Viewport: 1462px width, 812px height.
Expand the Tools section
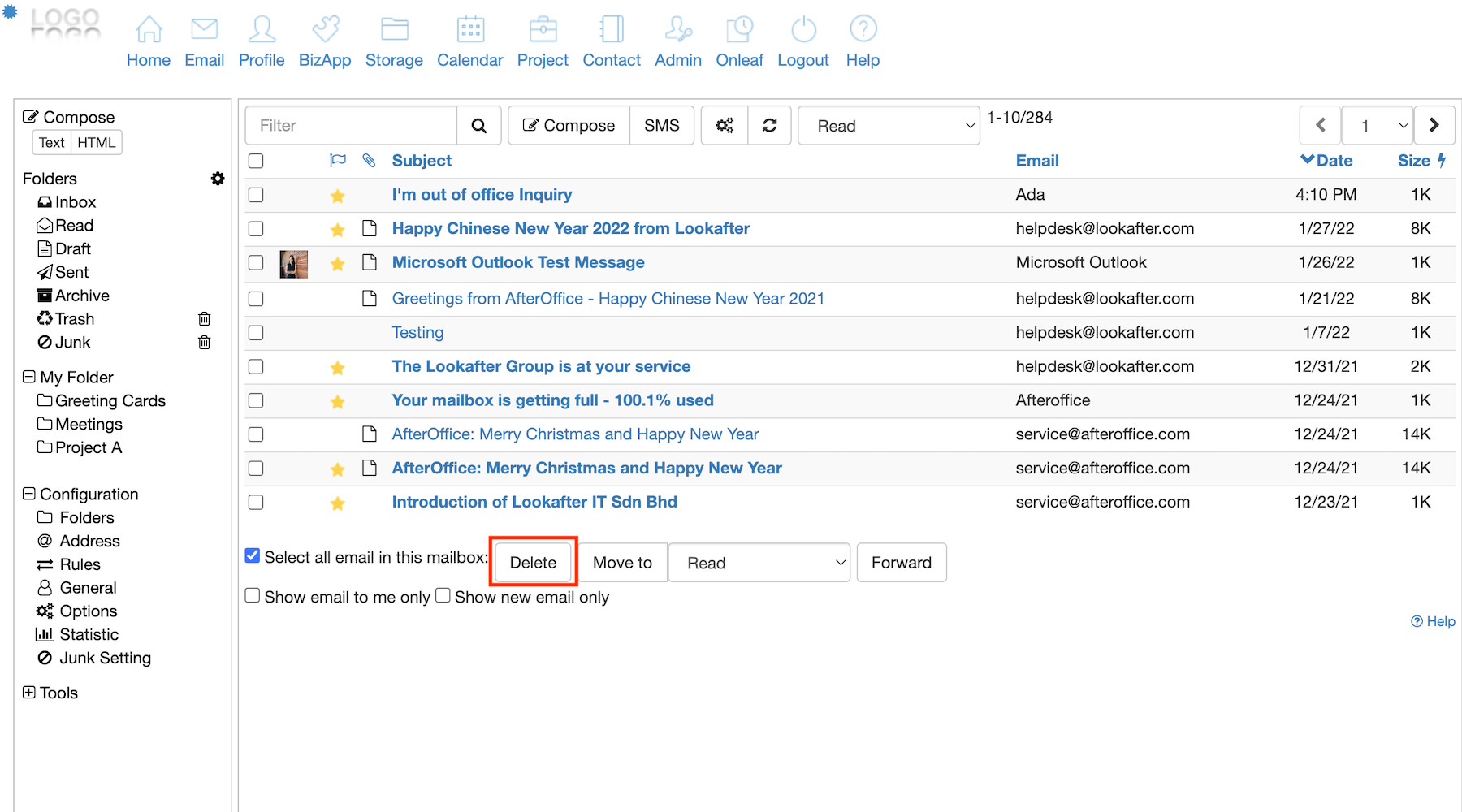29,693
